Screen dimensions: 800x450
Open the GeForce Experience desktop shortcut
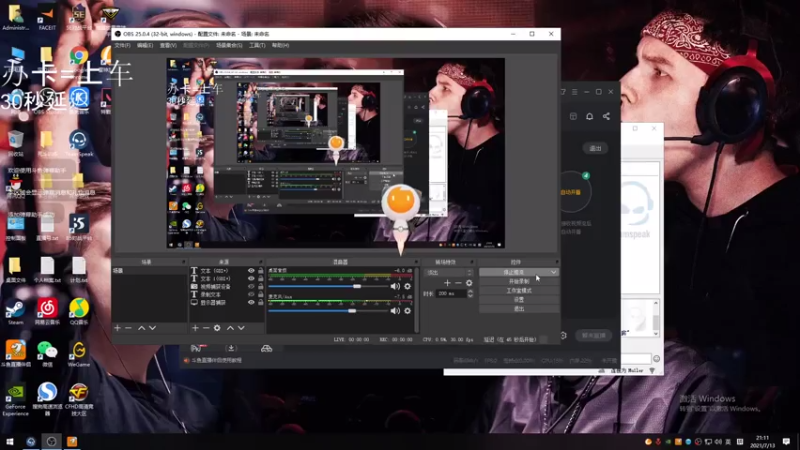pos(15,401)
